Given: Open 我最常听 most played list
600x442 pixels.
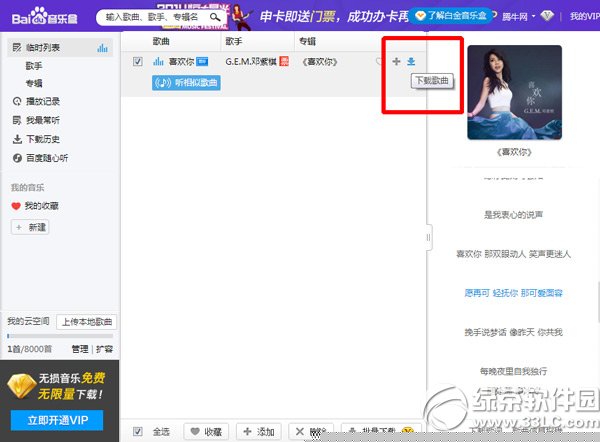Looking at the screenshot, I should (x=36, y=120).
